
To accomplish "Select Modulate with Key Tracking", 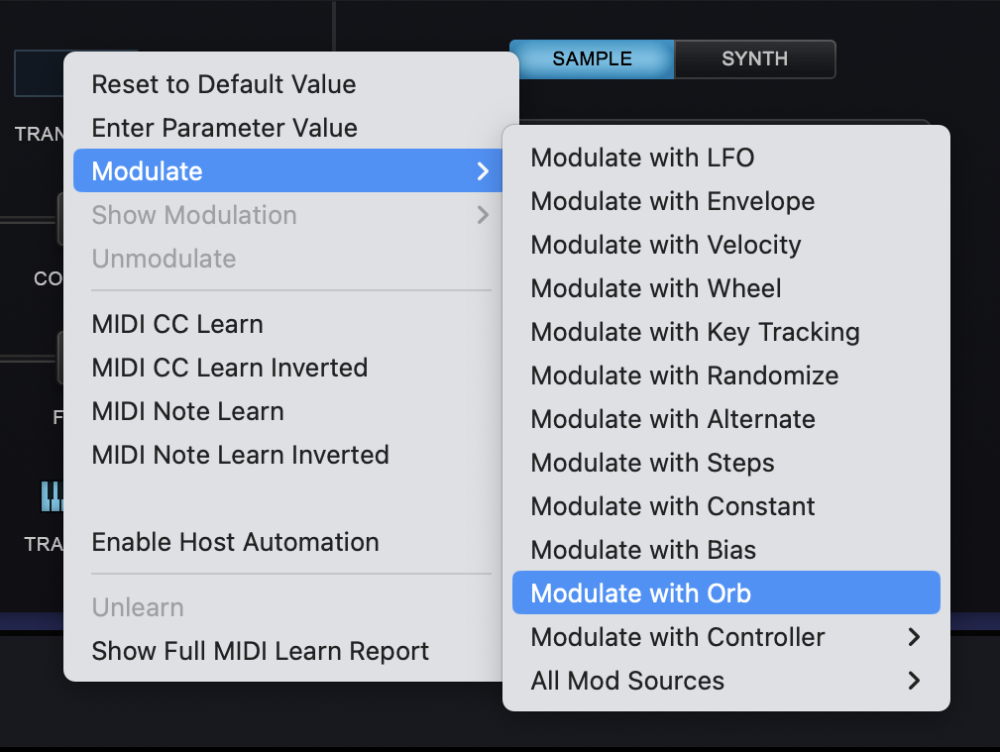I will pos(694,332).
